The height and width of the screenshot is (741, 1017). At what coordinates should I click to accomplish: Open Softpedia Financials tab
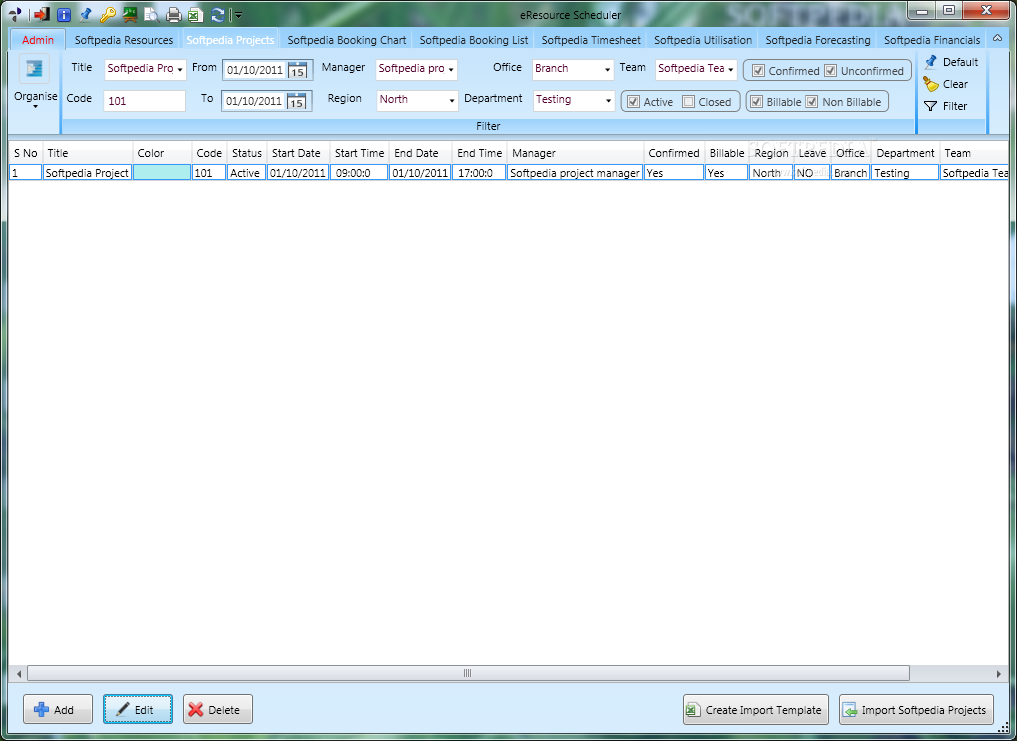click(932, 40)
